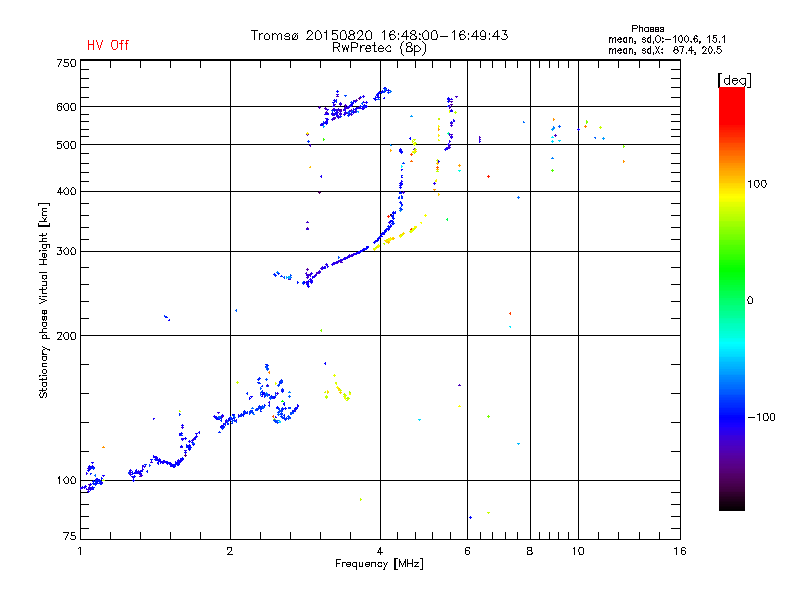The width and height of the screenshot is (800, 600).
Task: Click the '600' height axis label
Action: coord(66,107)
